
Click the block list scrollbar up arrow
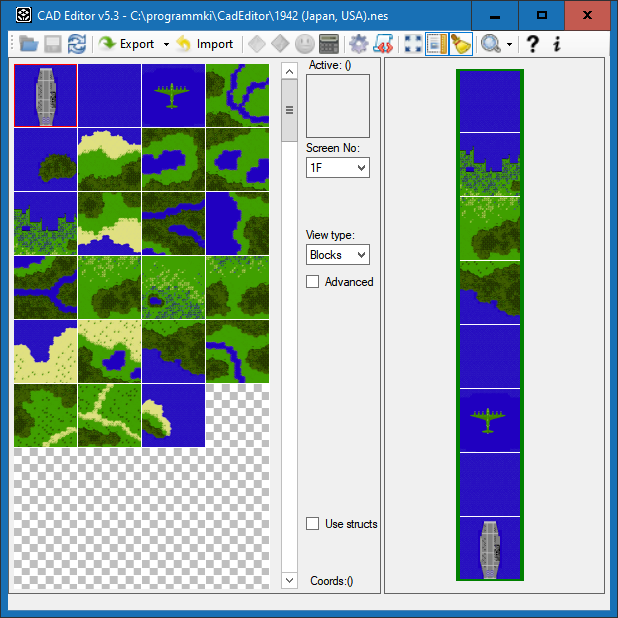coord(289,71)
